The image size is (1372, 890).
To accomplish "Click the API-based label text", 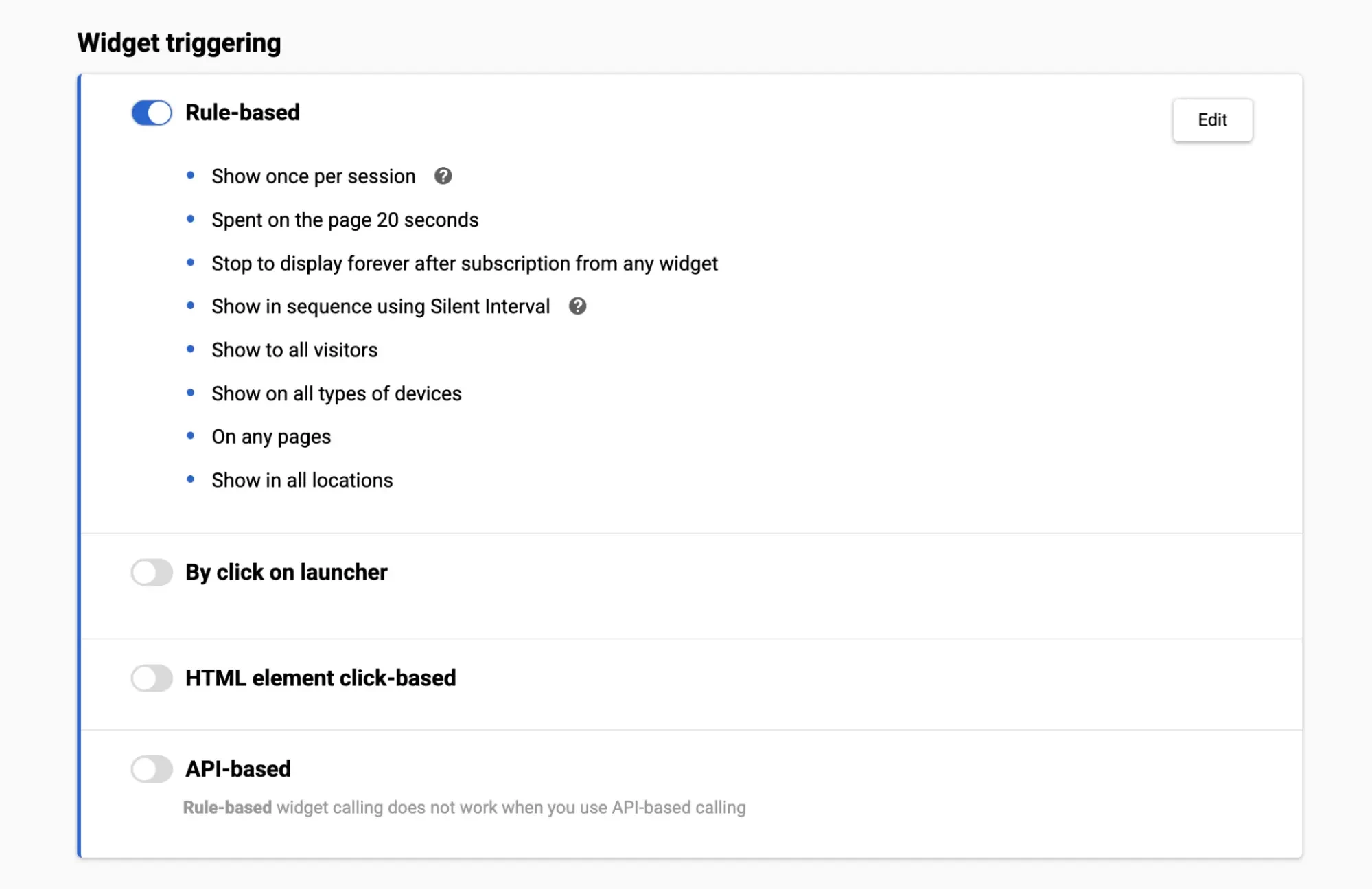I will (238, 769).
